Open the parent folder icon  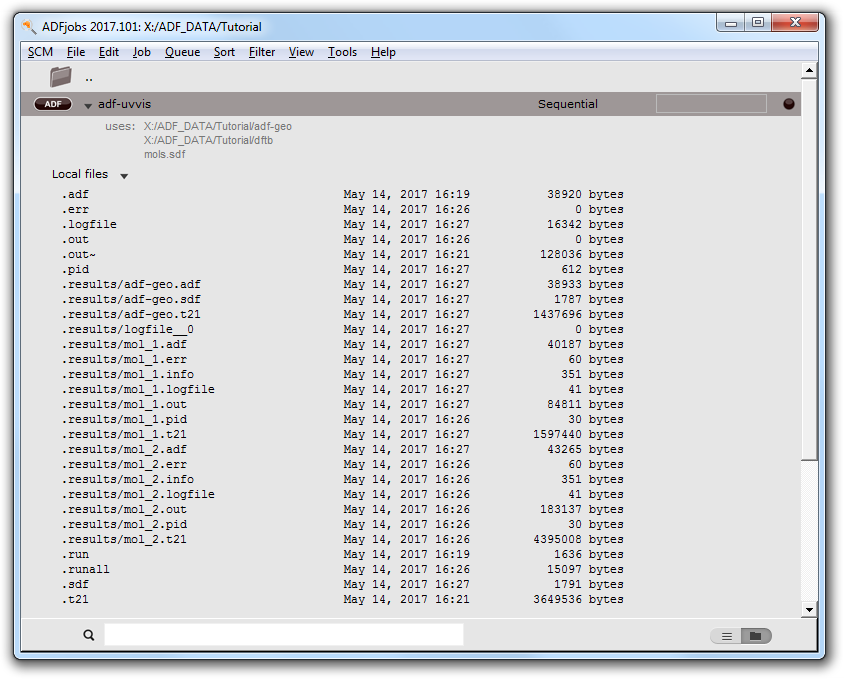click(60, 77)
